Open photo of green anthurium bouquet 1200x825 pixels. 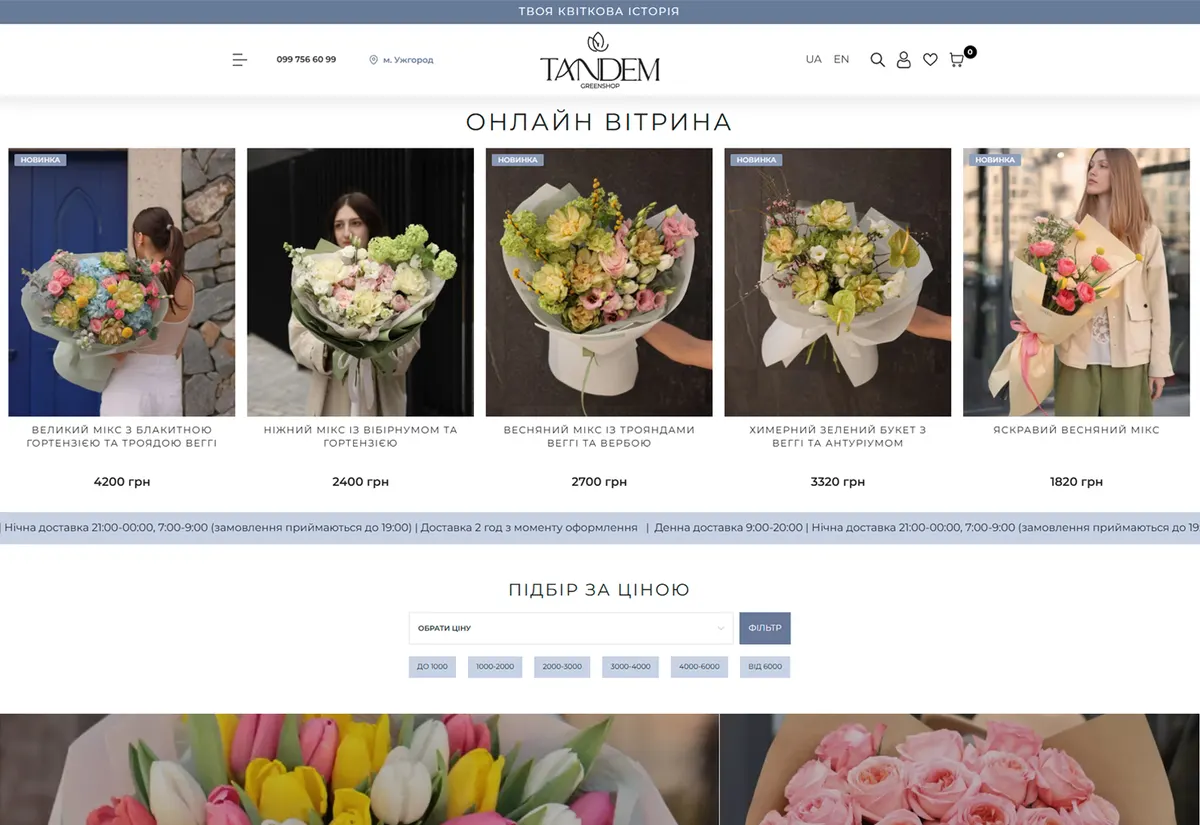tap(838, 283)
